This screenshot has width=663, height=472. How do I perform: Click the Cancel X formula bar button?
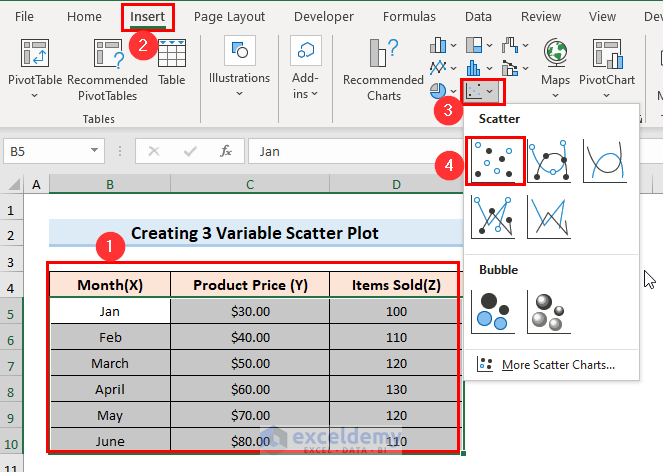coord(154,151)
